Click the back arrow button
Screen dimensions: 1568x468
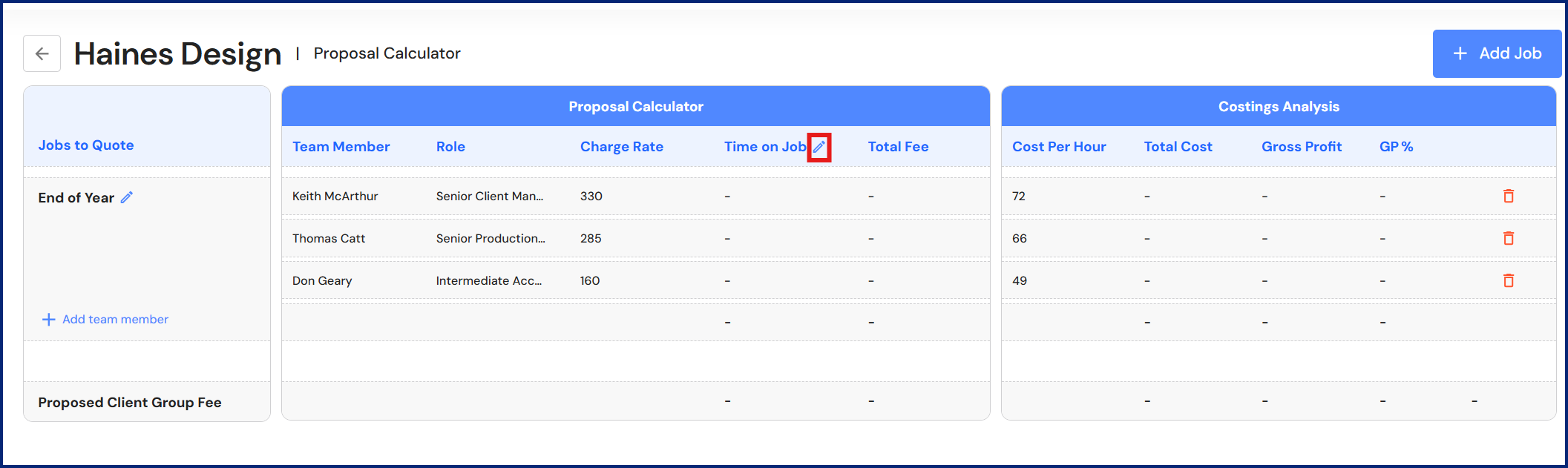[42, 53]
